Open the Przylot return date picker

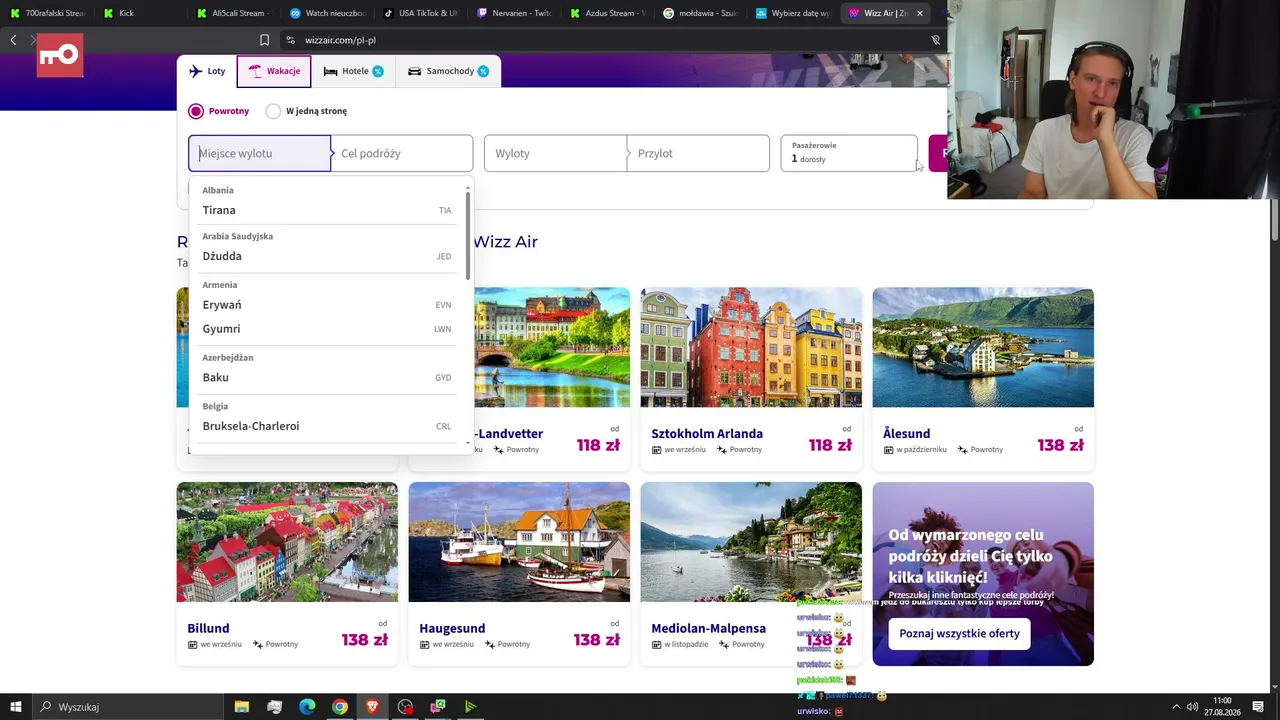698,153
